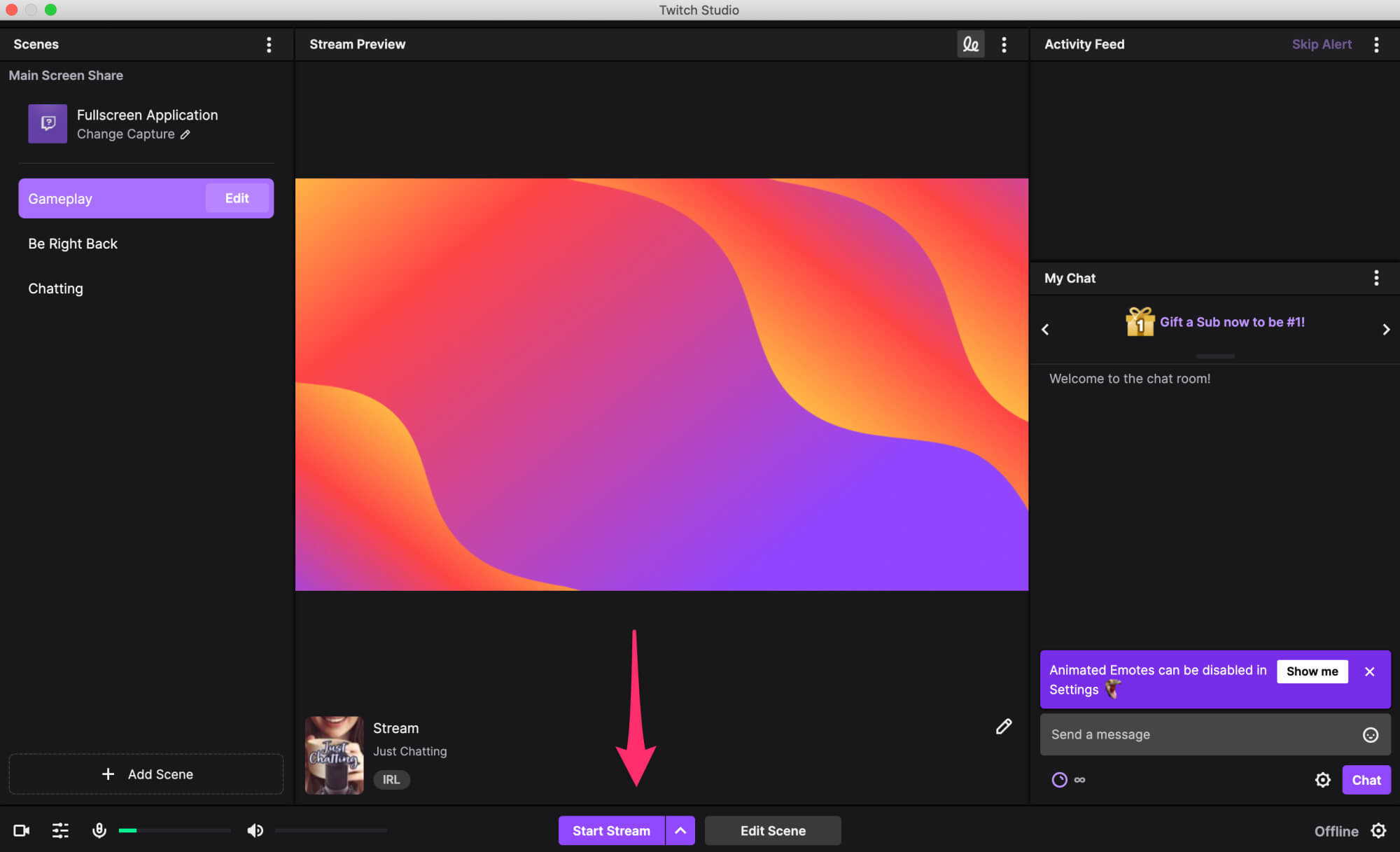1400x852 pixels.
Task: Toggle the Stream Preview annotation icon
Action: pos(970,44)
